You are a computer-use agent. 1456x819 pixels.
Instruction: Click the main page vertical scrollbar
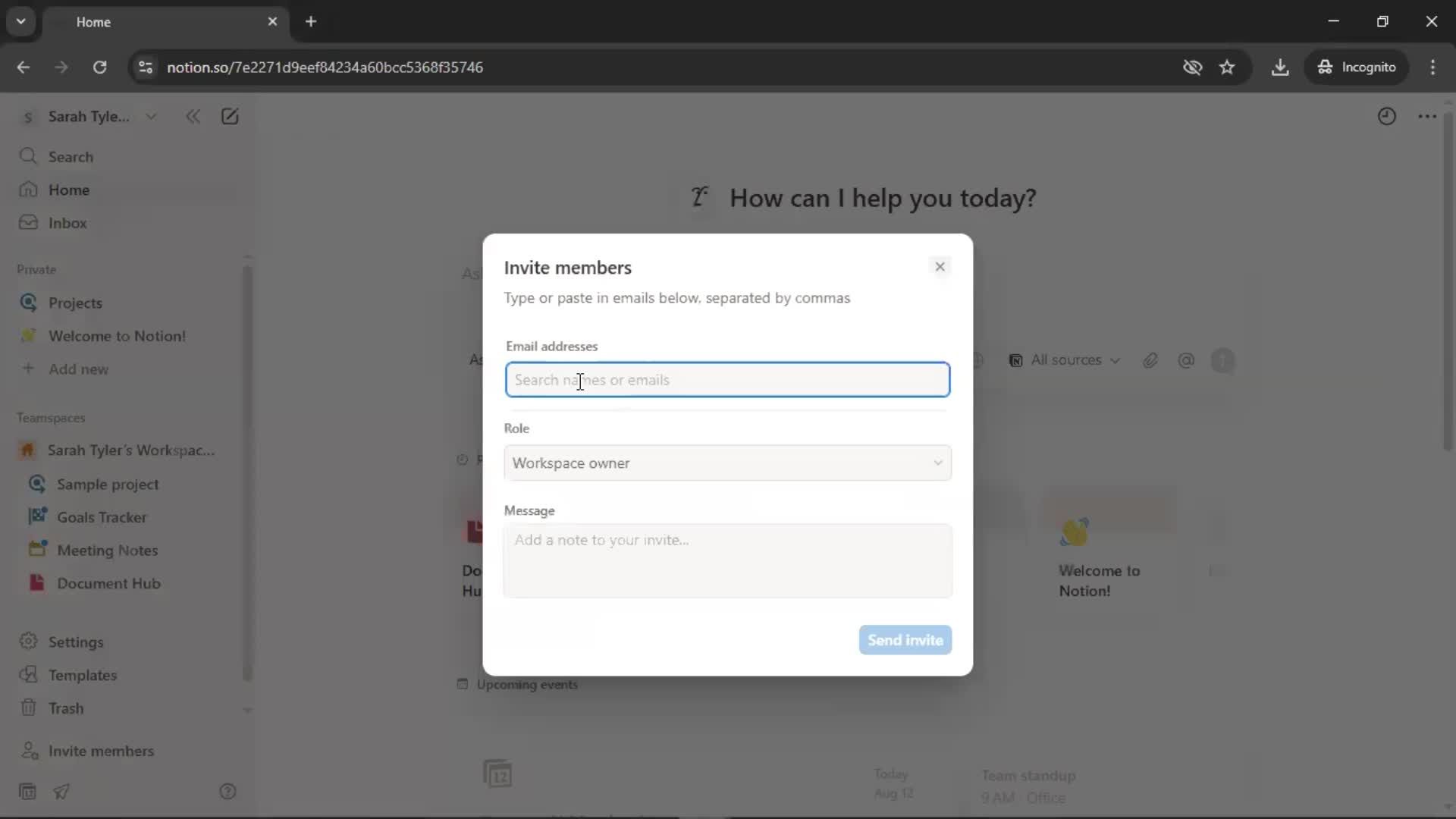[x=1448, y=281]
